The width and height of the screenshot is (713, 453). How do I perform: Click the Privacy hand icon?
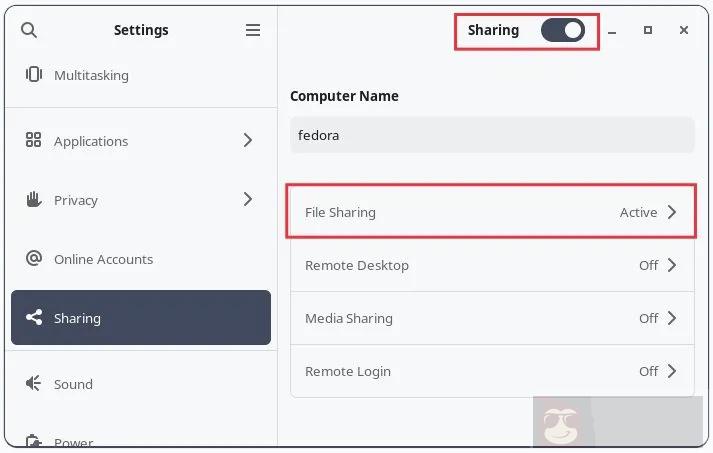tap(34, 200)
